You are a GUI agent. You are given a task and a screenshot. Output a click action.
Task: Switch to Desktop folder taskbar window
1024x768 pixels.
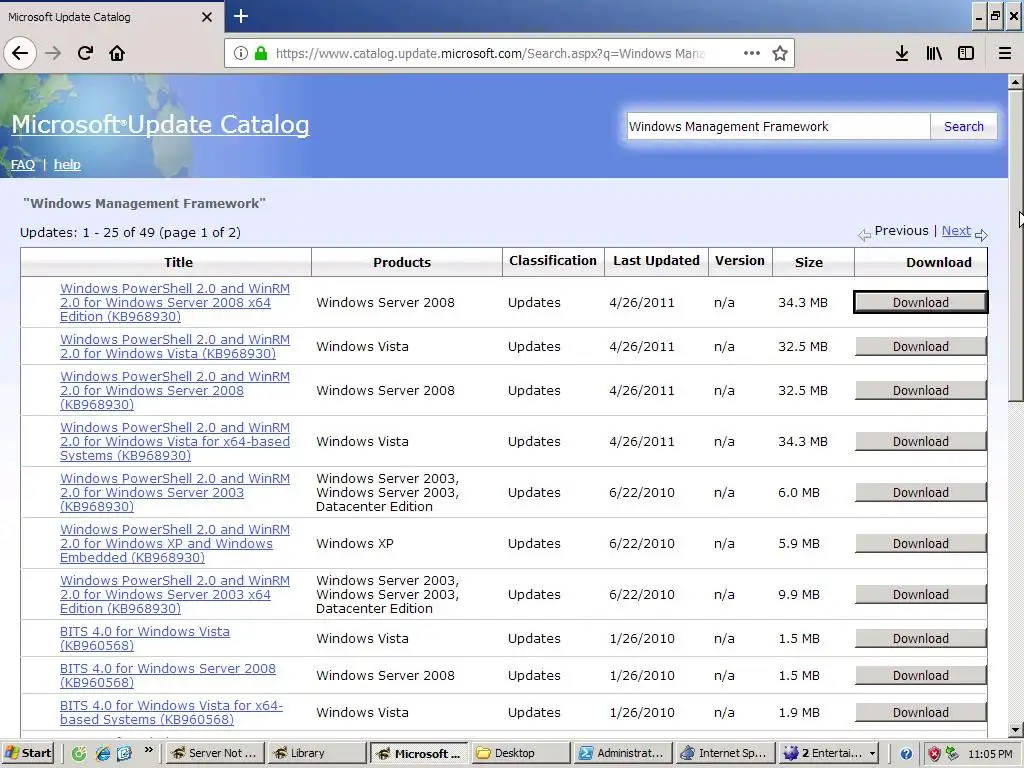click(522, 753)
